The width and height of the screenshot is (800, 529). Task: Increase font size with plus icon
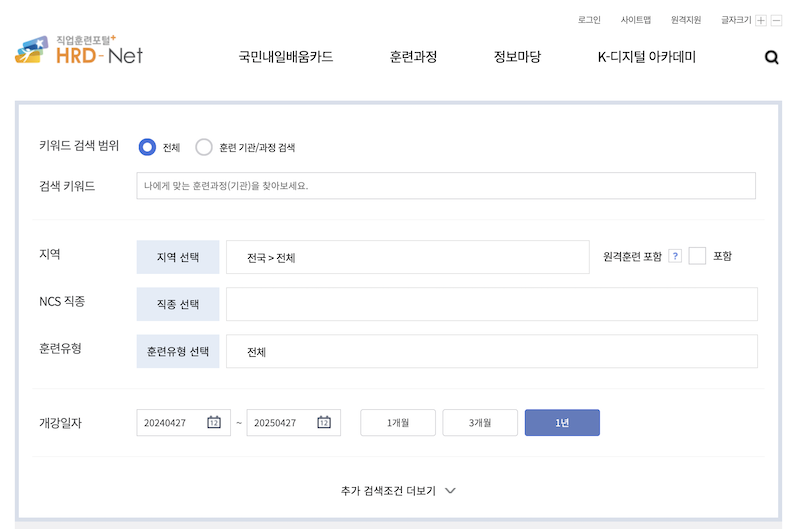point(761,20)
